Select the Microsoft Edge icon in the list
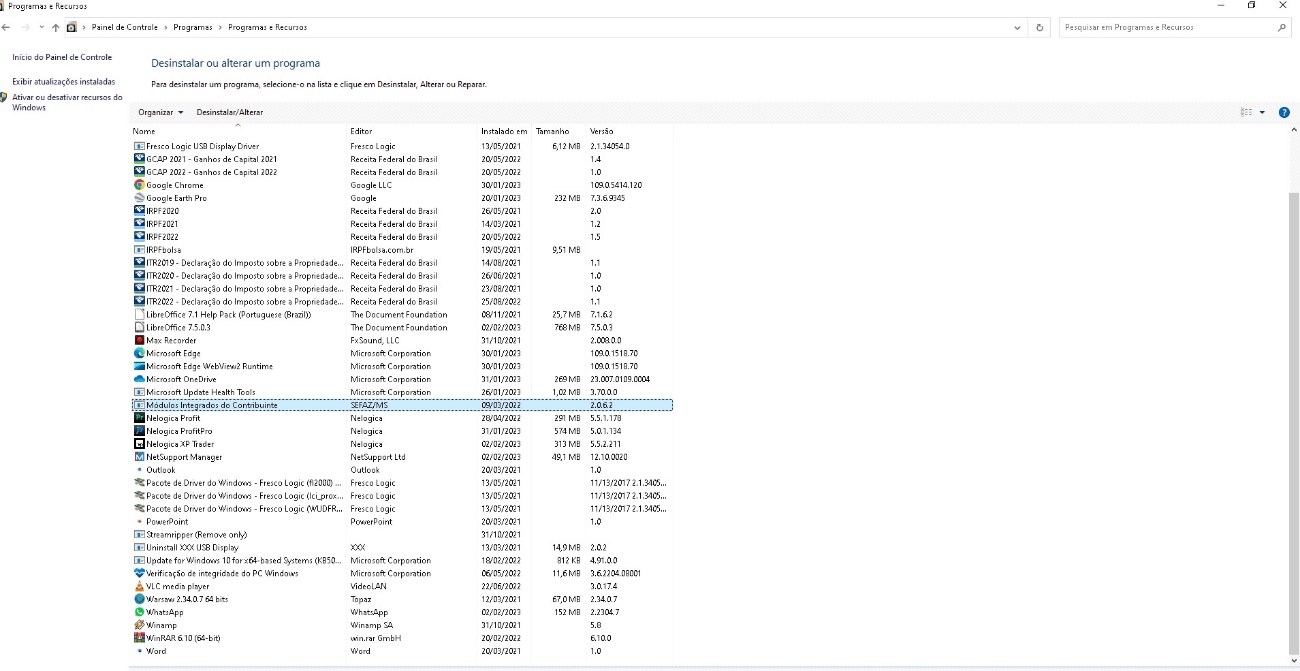The image size is (1300, 671). click(x=139, y=353)
